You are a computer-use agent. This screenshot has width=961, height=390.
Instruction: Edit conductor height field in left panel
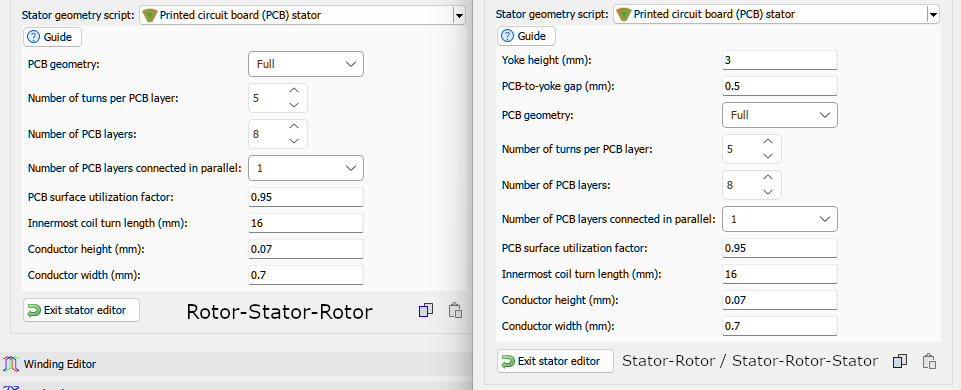(306, 249)
